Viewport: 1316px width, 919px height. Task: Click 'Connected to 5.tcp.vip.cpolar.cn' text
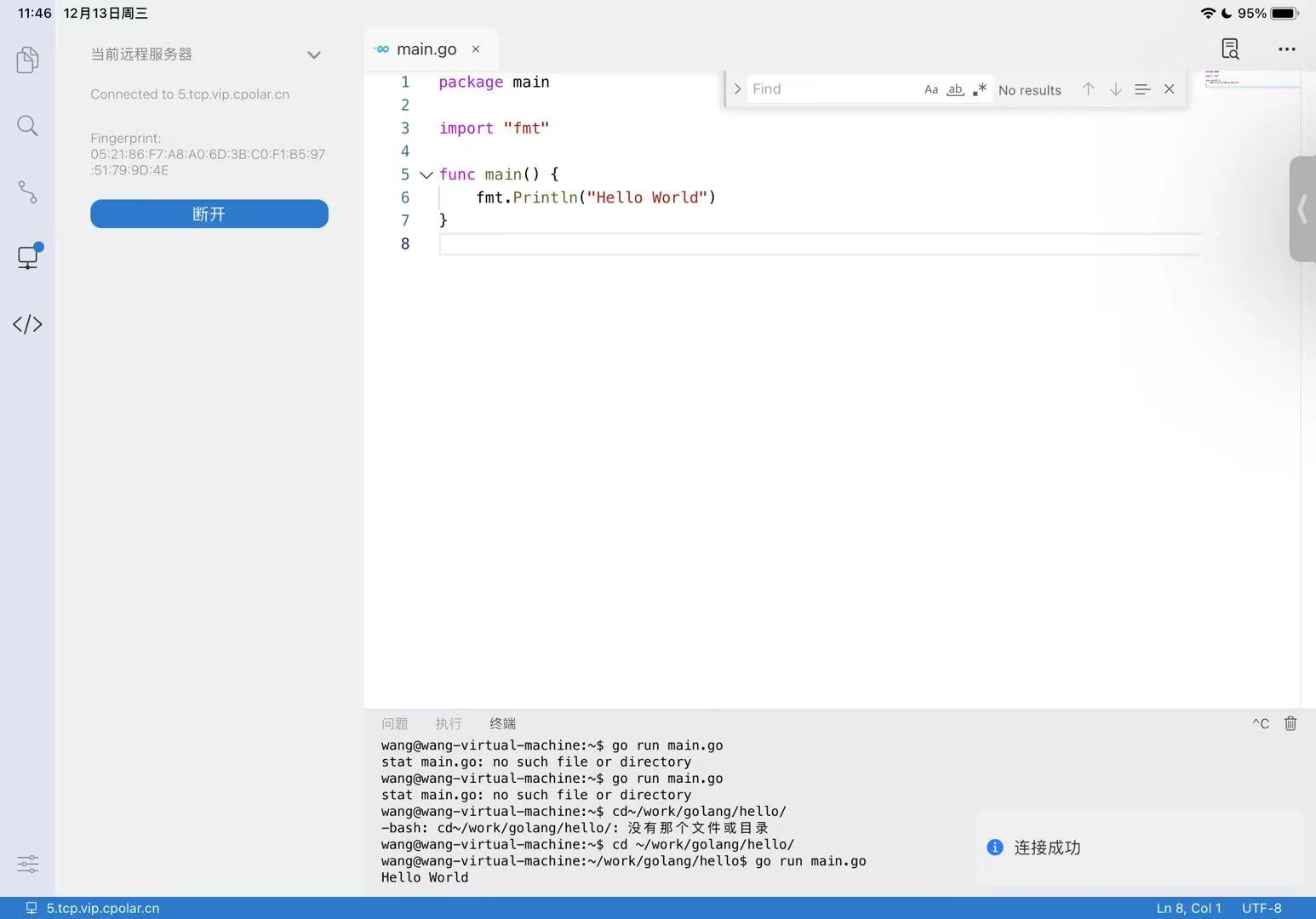pyautogui.click(x=190, y=94)
